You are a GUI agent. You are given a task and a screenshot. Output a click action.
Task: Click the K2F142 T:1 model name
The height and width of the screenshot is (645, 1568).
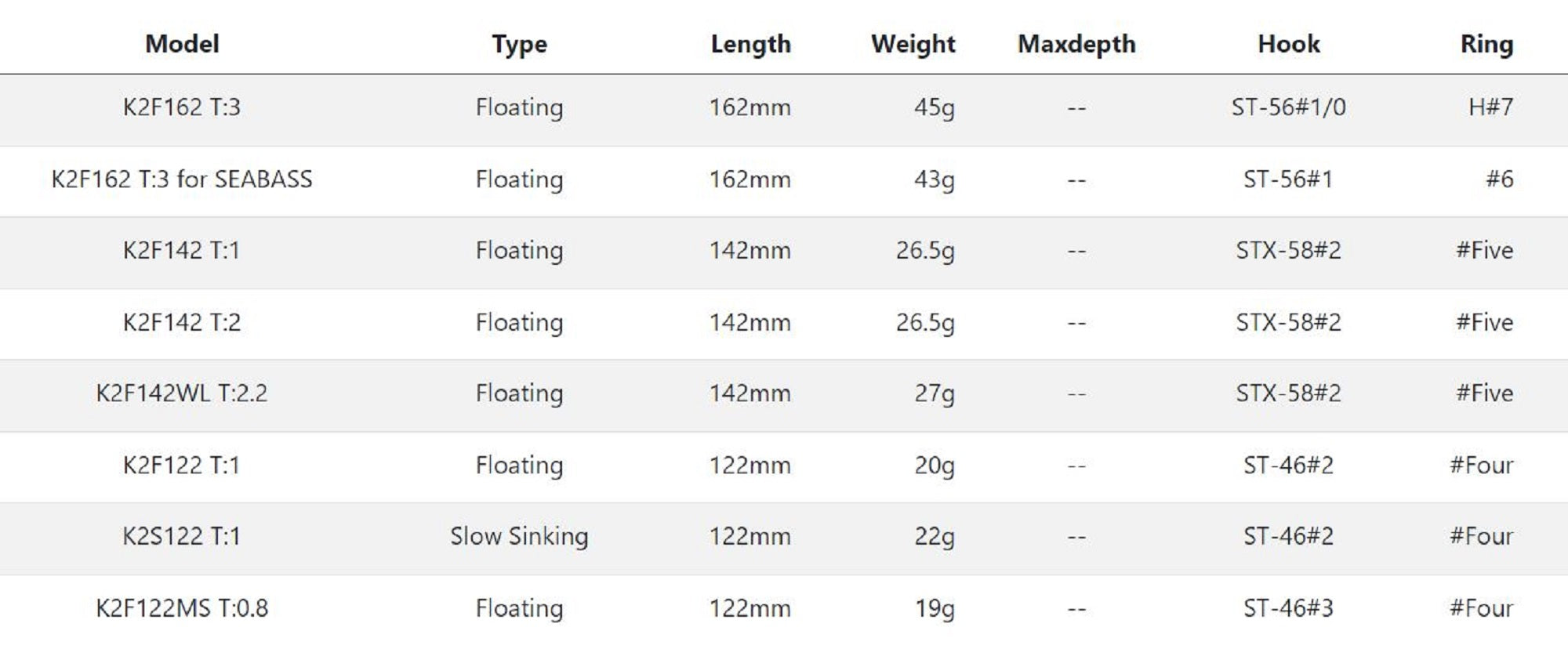[182, 251]
